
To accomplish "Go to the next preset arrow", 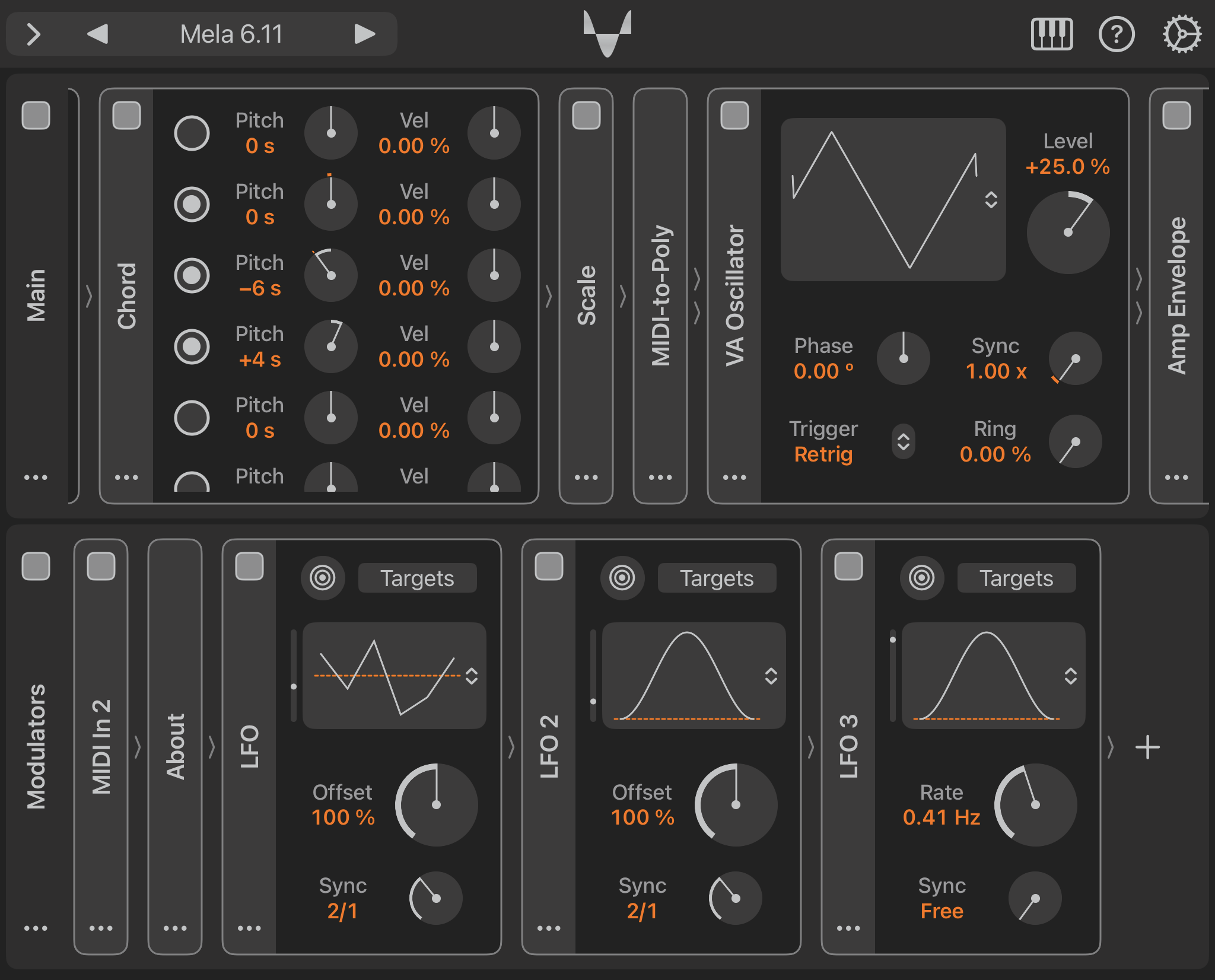I will 364,34.
